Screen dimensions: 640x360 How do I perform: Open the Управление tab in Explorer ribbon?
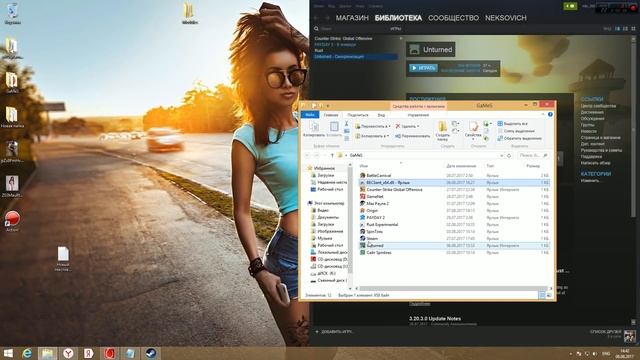(418, 115)
